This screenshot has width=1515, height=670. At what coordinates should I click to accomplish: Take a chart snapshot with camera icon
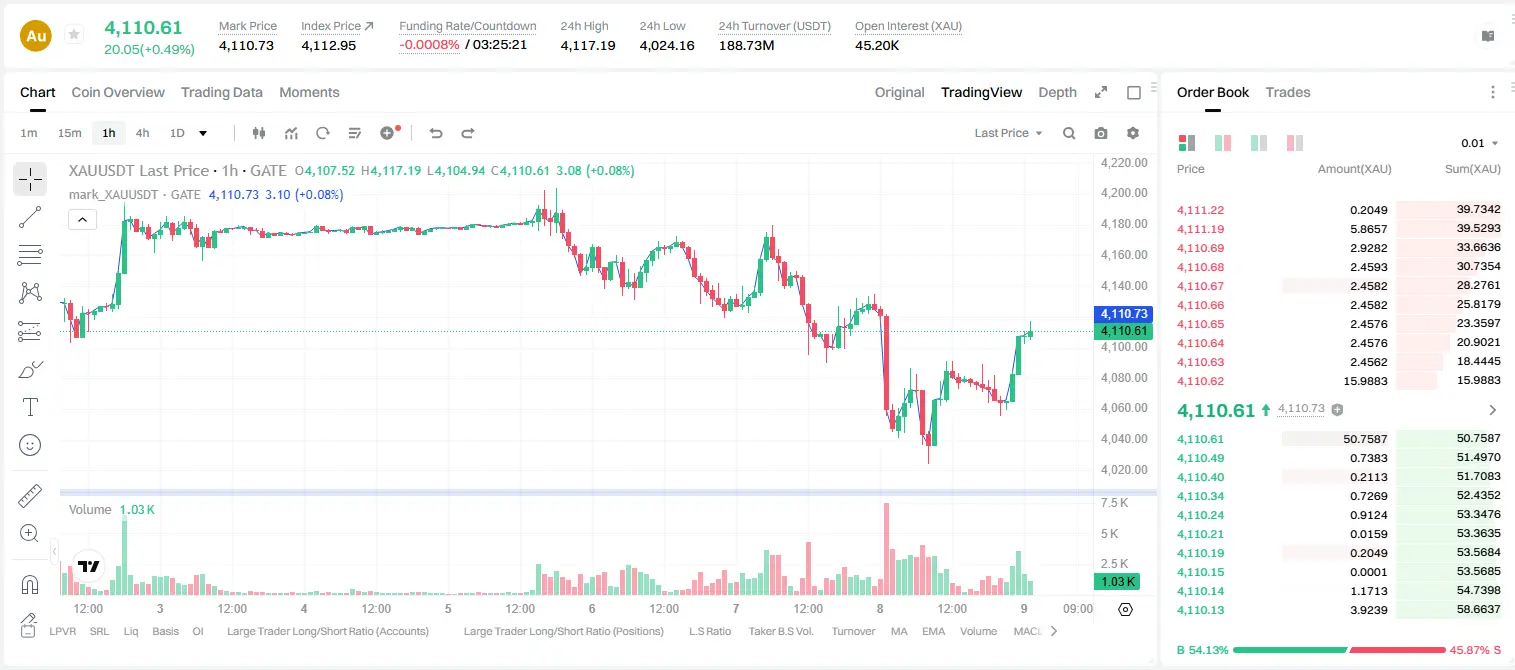[x=1101, y=133]
